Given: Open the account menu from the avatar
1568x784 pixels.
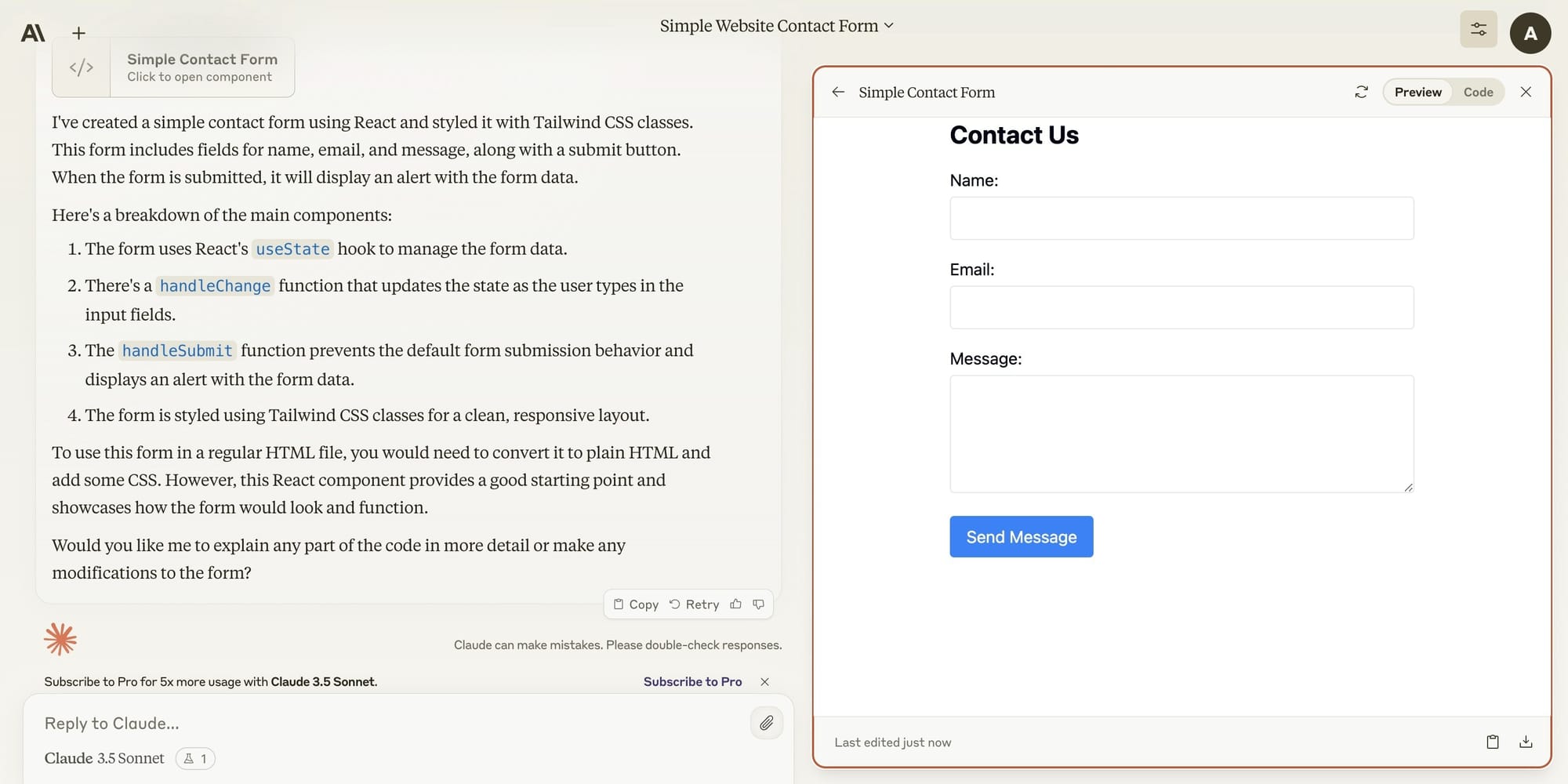Looking at the screenshot, I should [x=1530, y=33].
